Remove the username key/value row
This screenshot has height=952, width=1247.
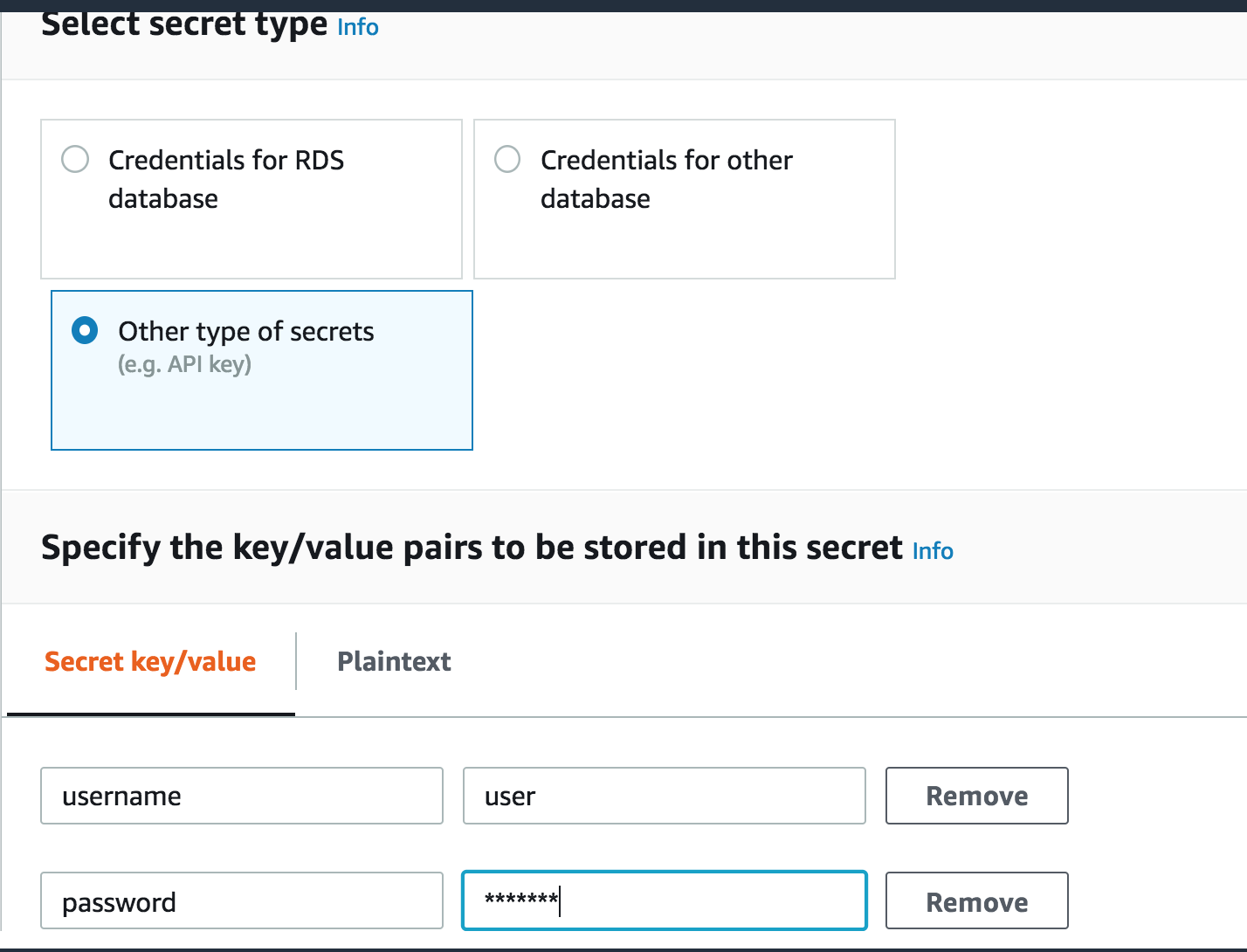(x=977, y=796)
